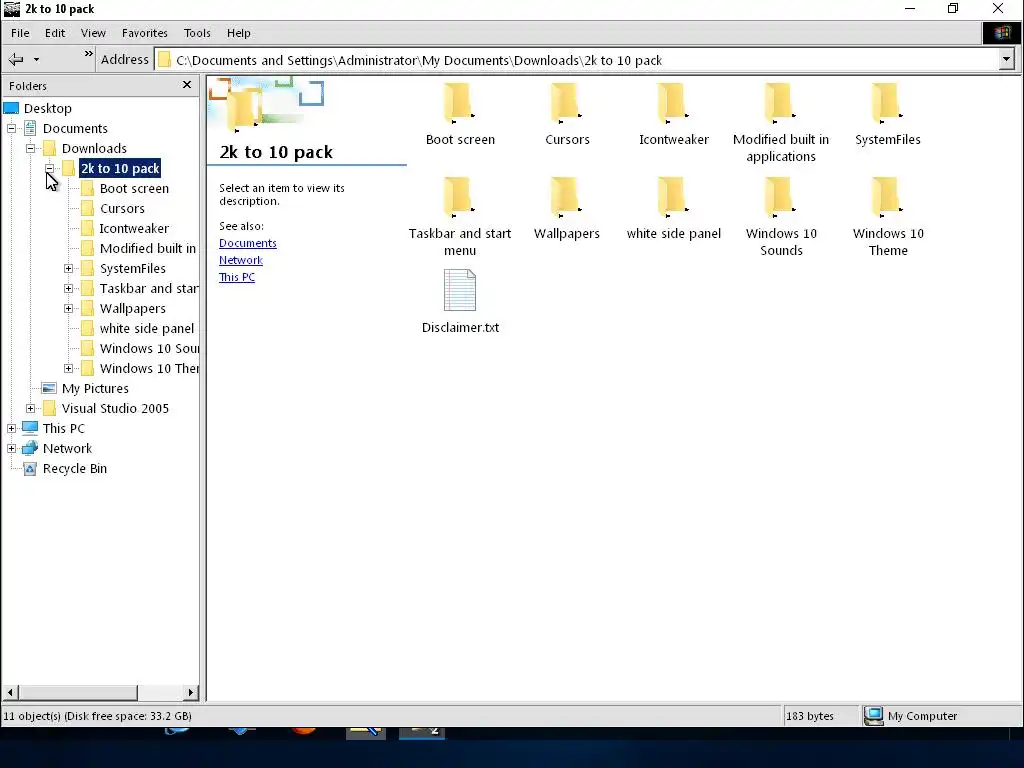Image resolution: width=1024 pixels, height=768 pixels.
Task: Collapse the Documents tree node
Action: click(x=11, y=129)
